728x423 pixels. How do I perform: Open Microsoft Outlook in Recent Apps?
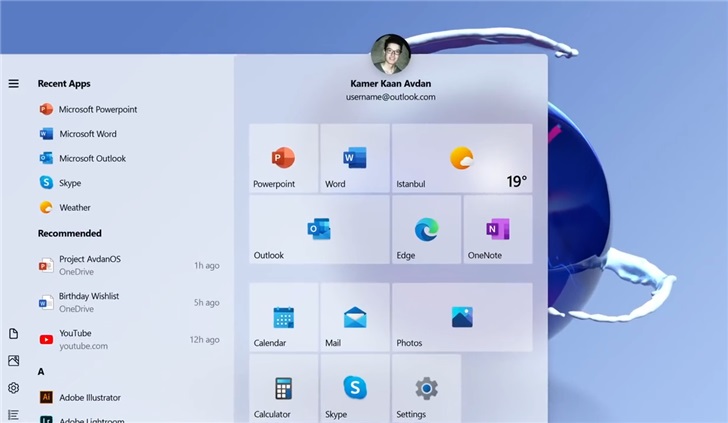point(83,158)
